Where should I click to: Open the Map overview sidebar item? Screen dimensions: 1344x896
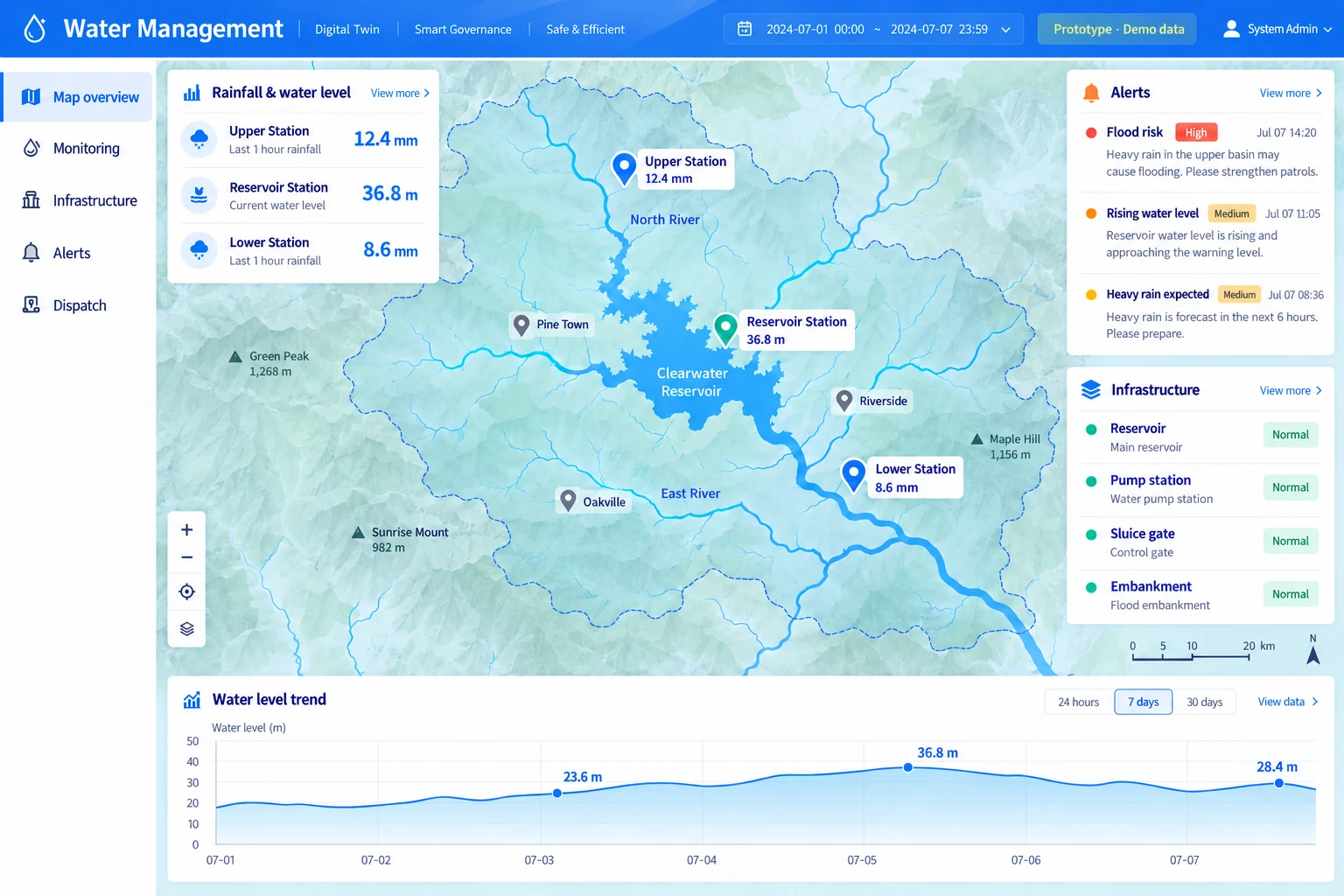click(x=78, y=97)
